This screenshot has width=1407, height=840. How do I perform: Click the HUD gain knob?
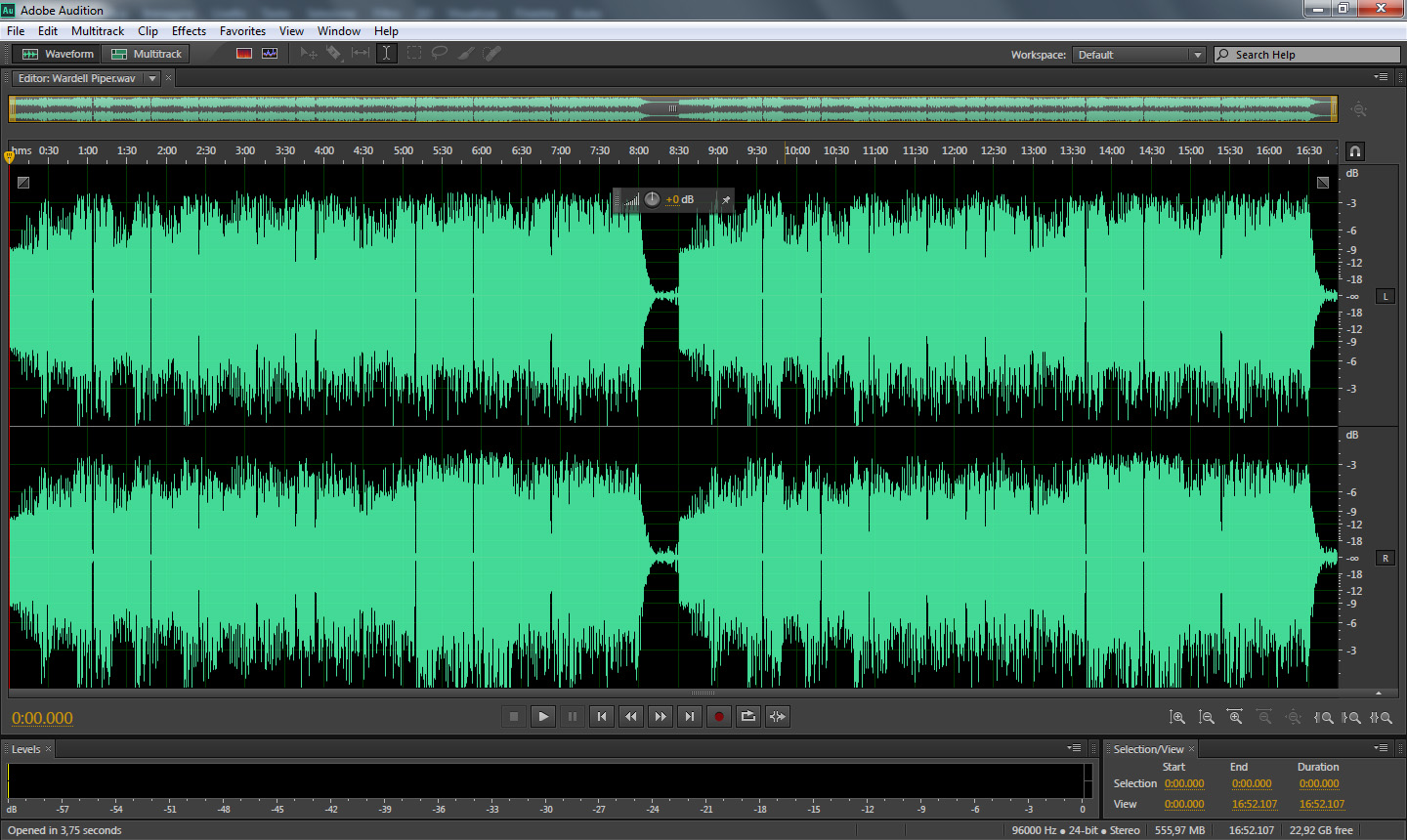(x=652, y=199)
